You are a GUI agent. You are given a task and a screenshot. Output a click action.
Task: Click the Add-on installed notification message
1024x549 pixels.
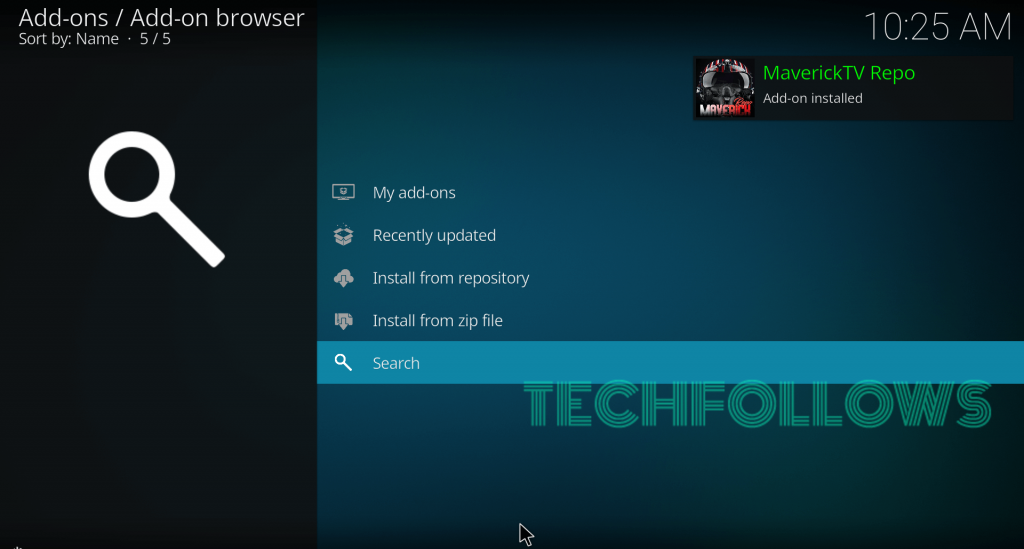(812, 99)
